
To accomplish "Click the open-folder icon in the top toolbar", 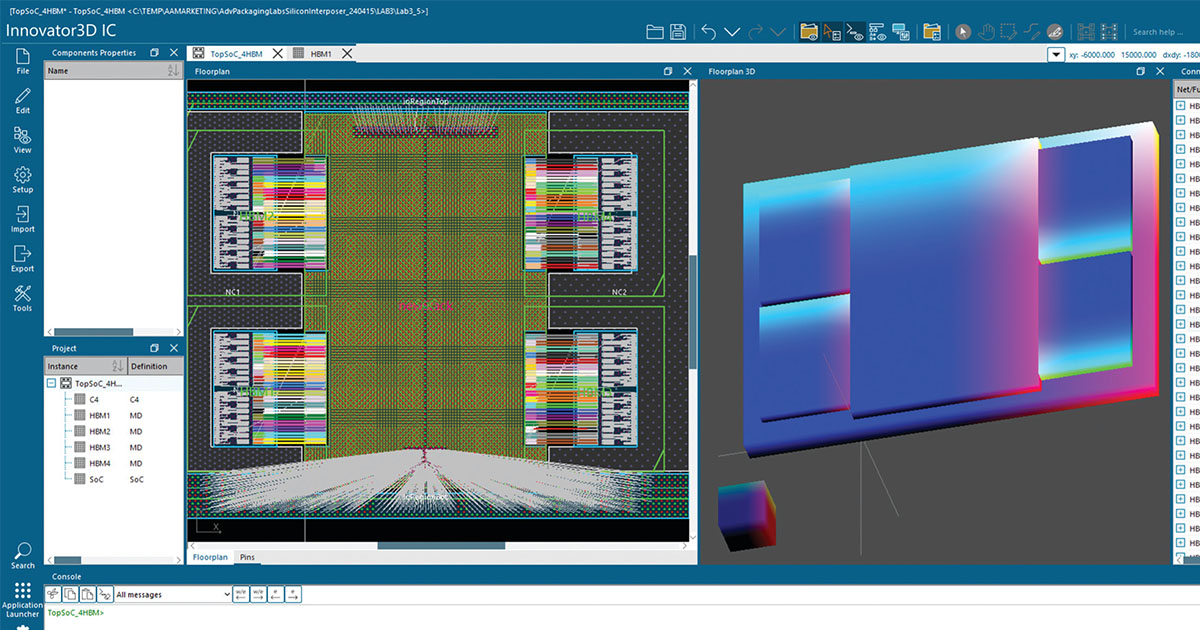I will point(655,31).
